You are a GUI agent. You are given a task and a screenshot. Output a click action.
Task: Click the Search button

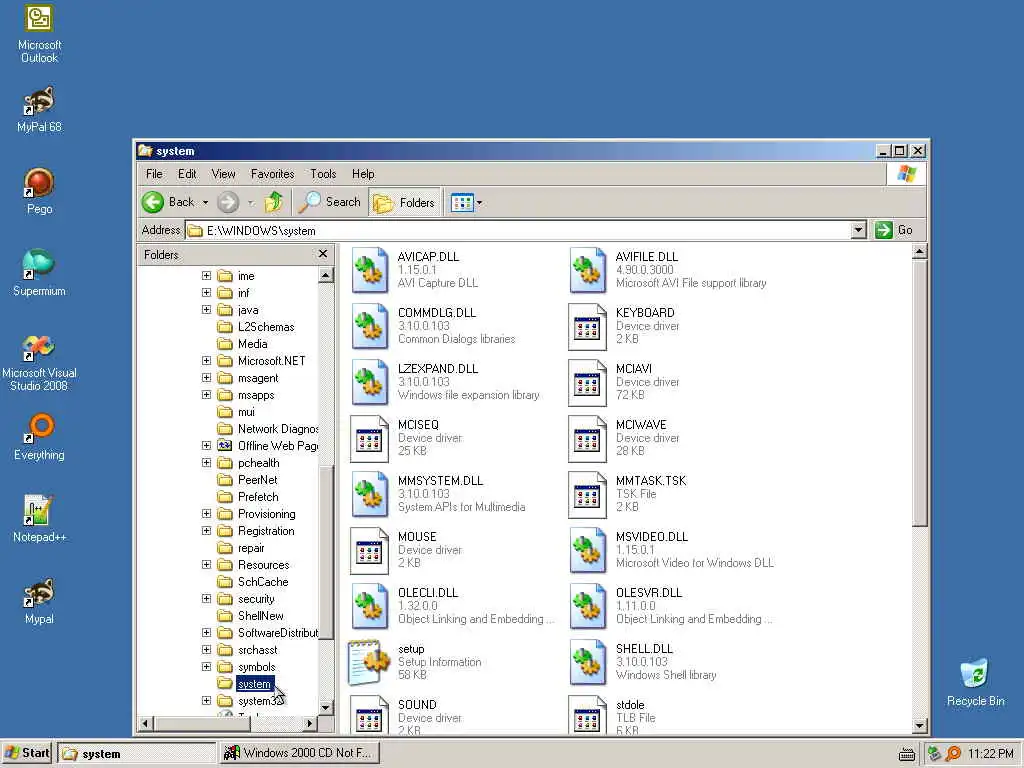click(x=330, y=202)
